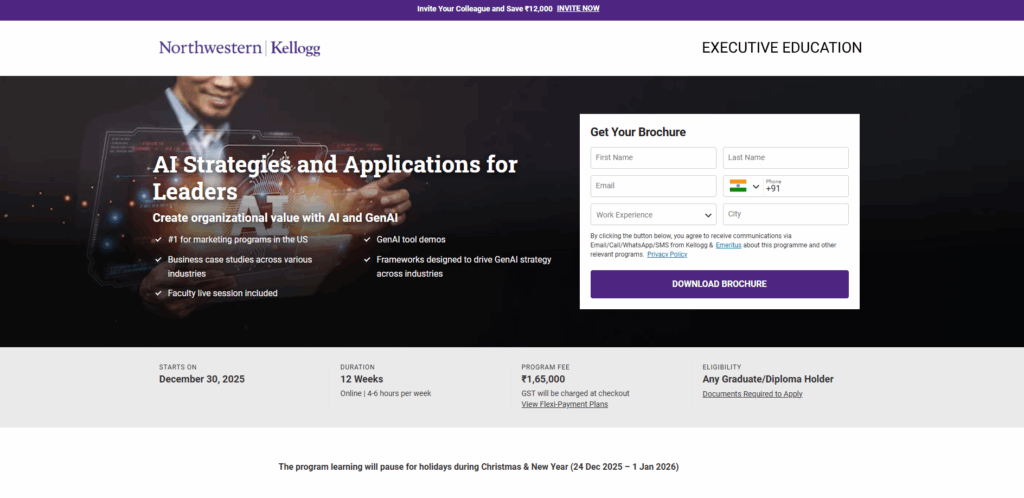Click checkmark beside Business case studies
1024x498 pixels.
(x=158, y=260)
